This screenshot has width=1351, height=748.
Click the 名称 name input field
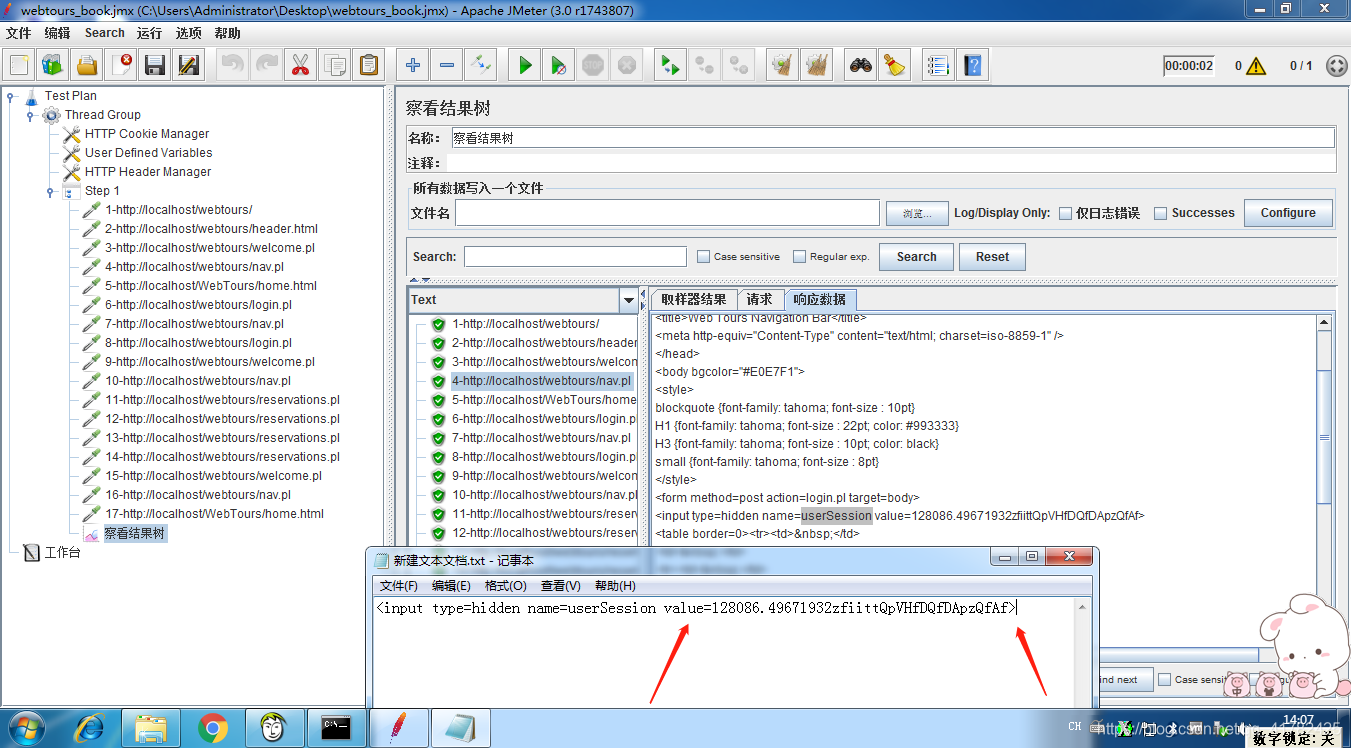tap(892, 138)
